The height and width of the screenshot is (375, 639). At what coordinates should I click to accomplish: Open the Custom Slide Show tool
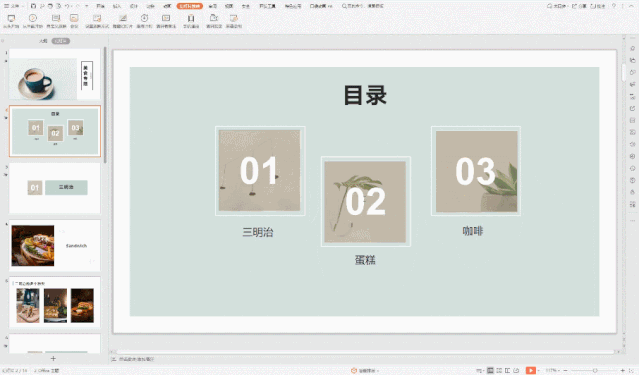(56, 19)
